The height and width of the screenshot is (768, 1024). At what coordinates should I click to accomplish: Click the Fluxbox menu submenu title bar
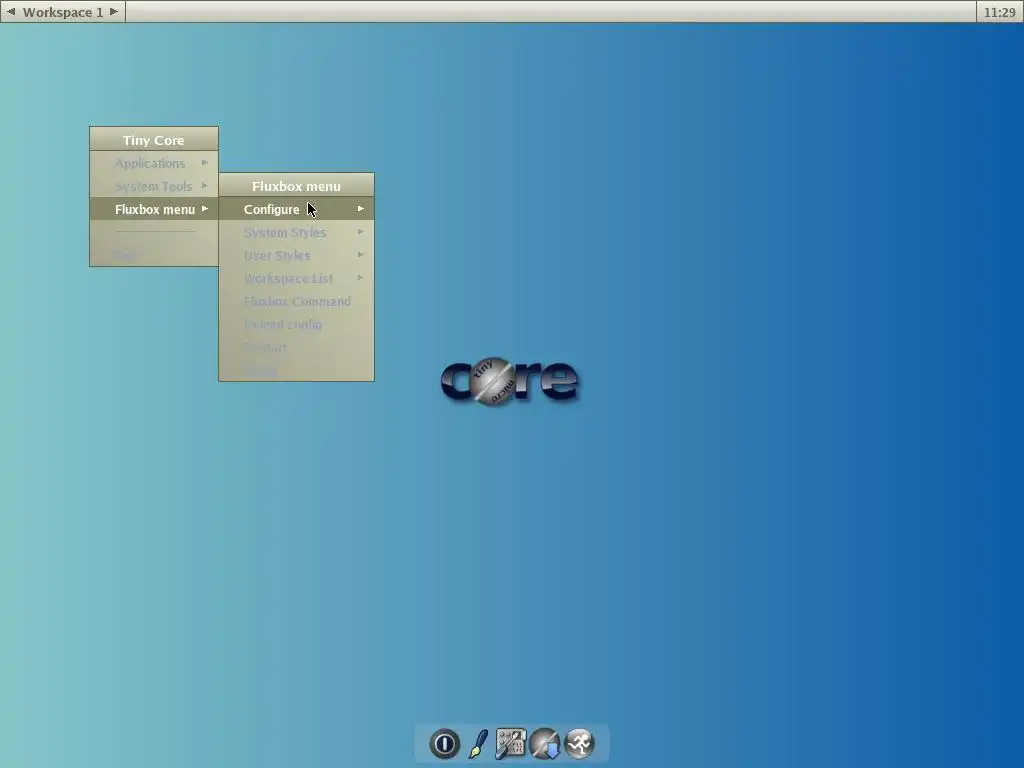(x=296, y=185)
